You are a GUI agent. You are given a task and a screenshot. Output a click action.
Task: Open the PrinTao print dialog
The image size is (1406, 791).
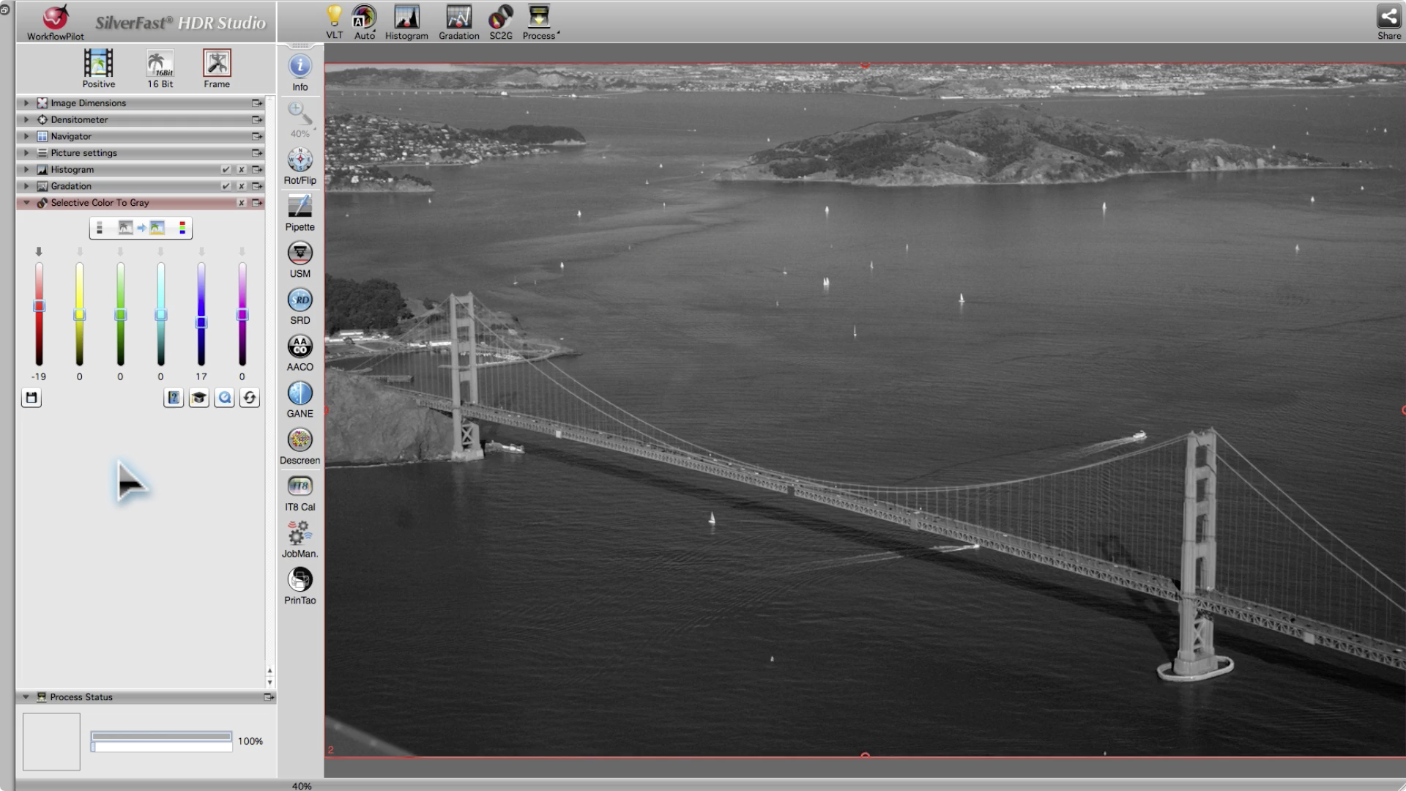(300, 580)
